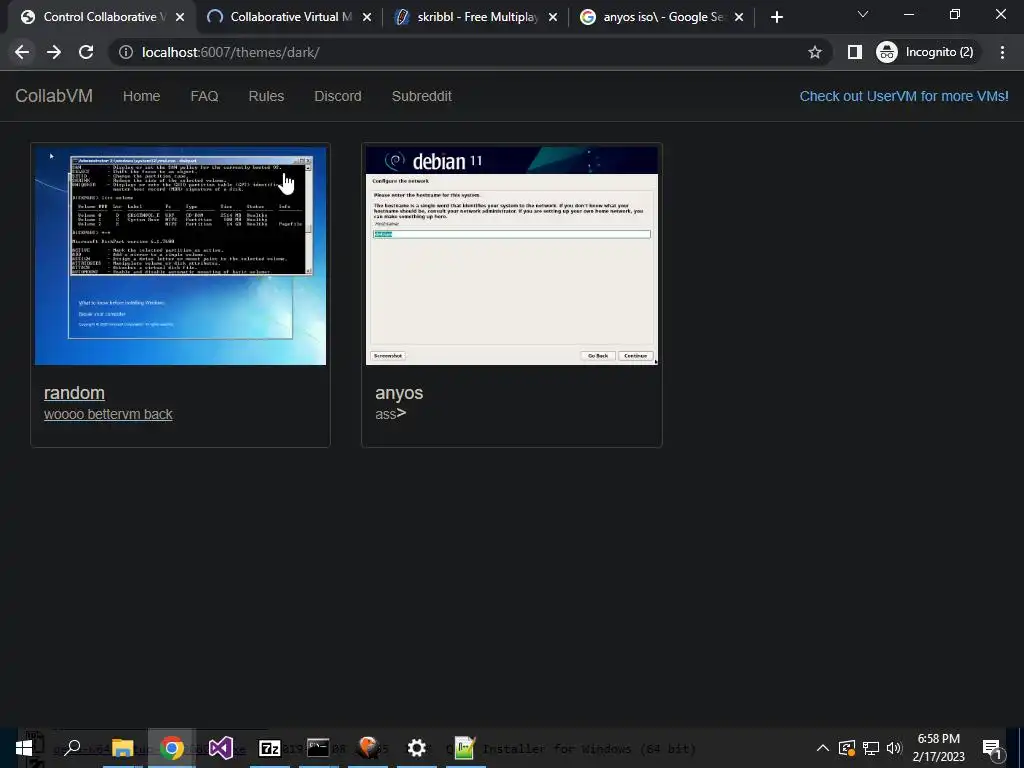Switch to Chrome in the taskbar

pyautogui.click(x=172, y=748)
